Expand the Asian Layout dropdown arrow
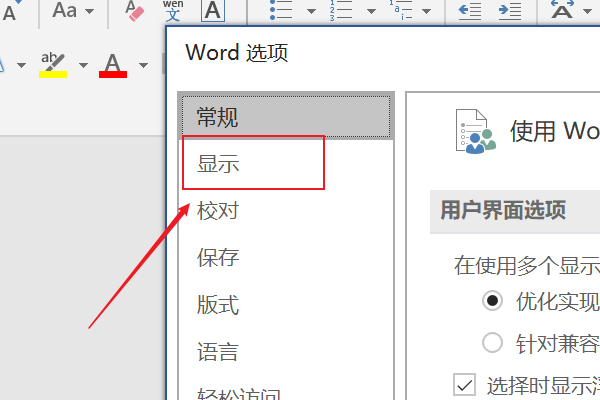 [x=587, y=11]
